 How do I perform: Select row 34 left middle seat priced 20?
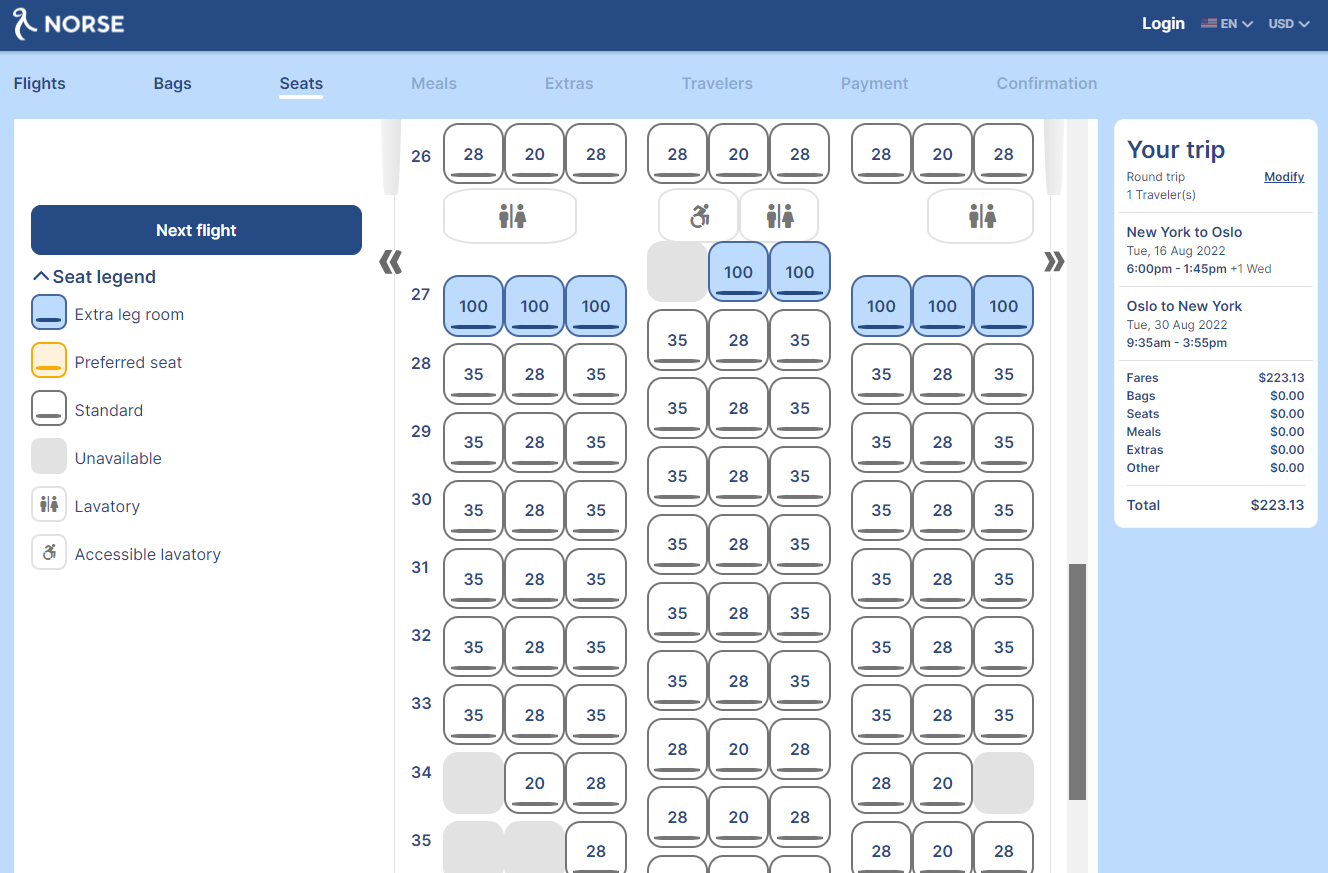[535, 783]
